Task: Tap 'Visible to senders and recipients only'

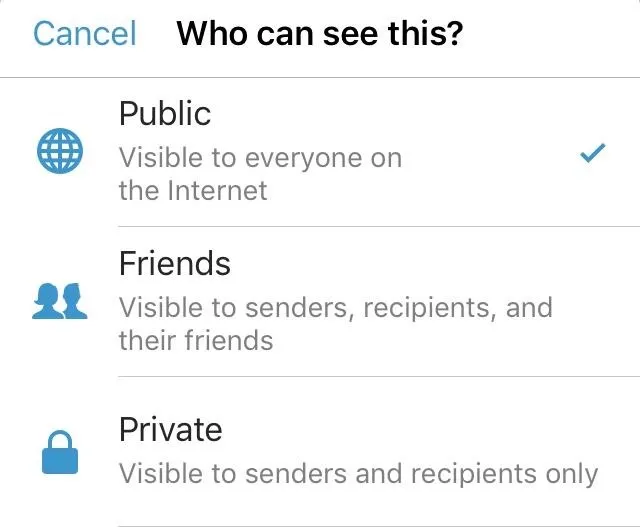Action: 358,474
